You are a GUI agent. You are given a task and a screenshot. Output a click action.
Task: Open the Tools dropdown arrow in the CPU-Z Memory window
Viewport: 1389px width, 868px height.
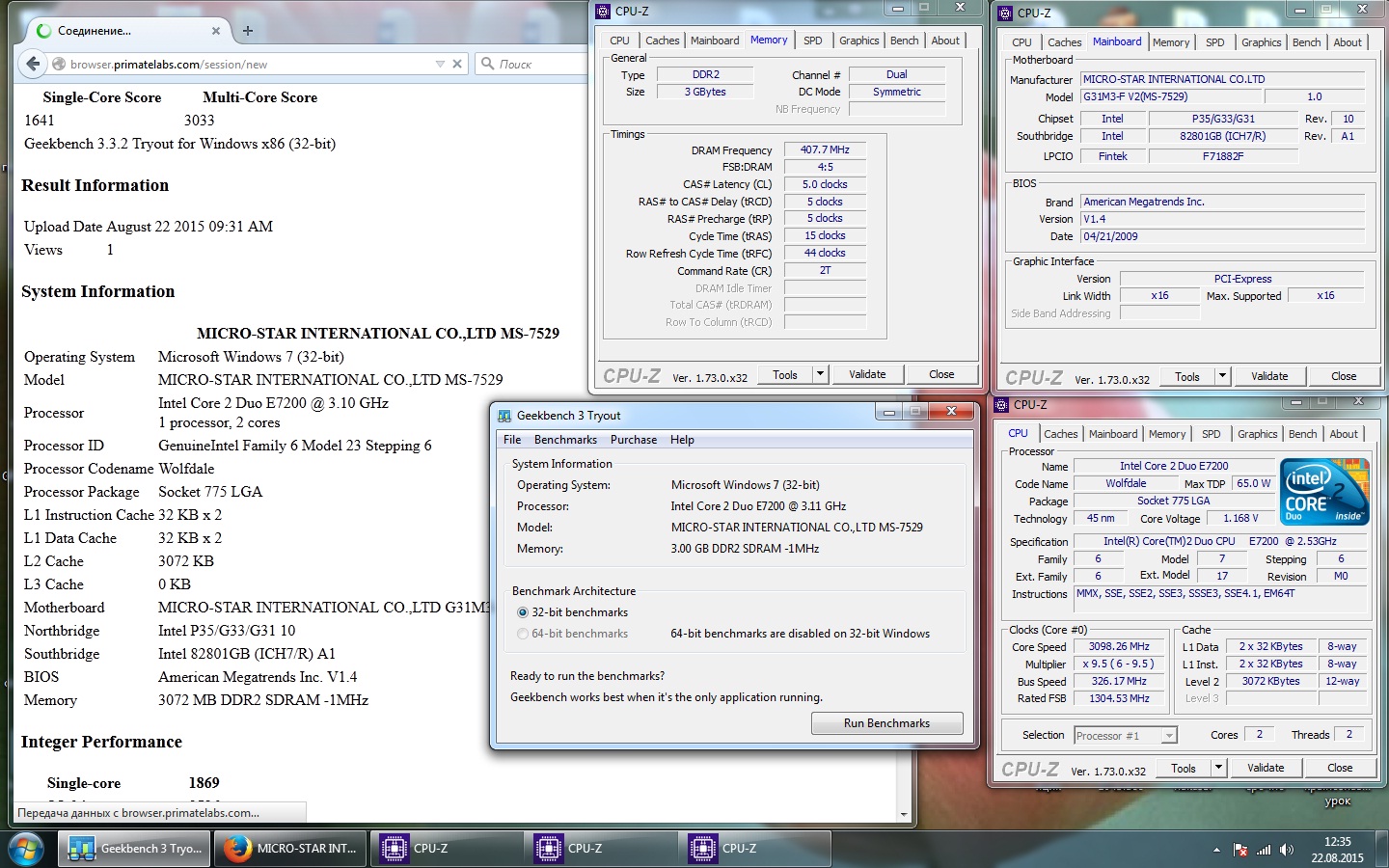pyautogui.click(x=821, y=374)
